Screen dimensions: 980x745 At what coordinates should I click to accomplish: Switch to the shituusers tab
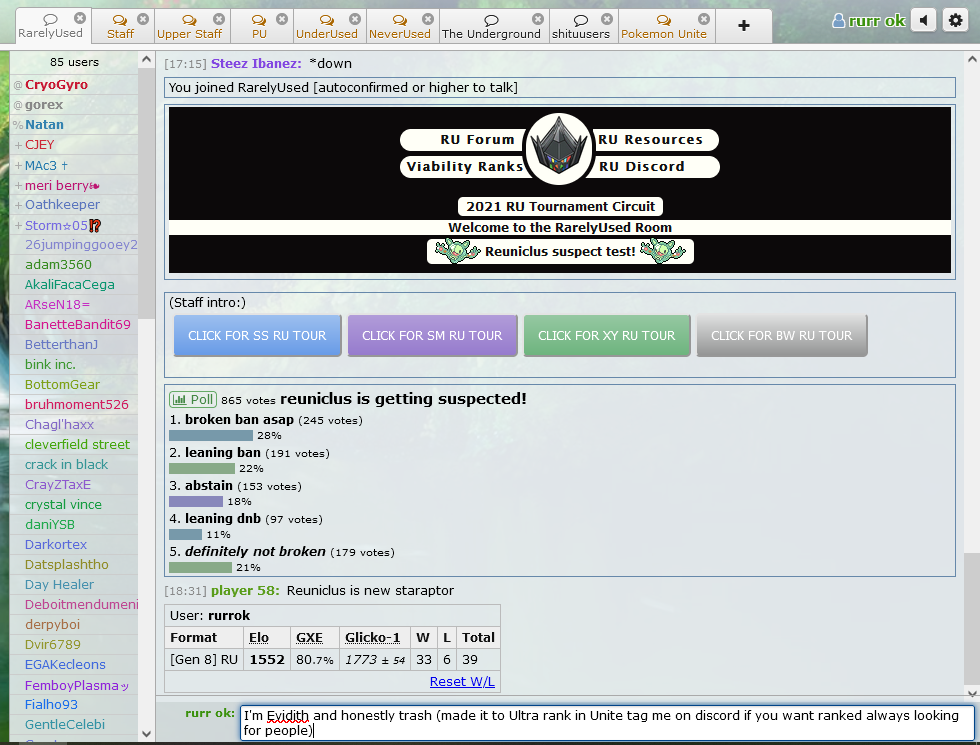coord(581,27)
